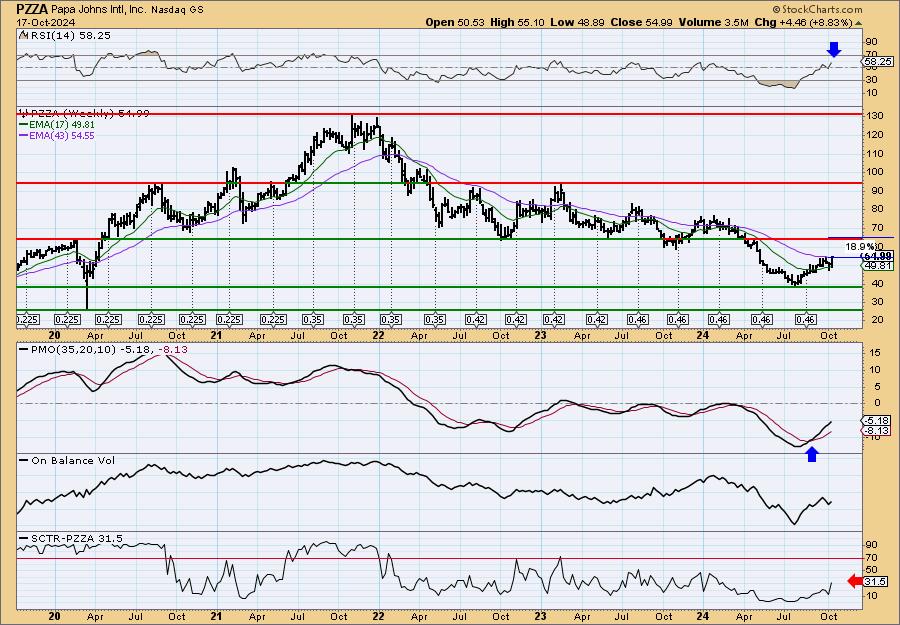Screen dimensions: 900x625
Task: Click the green EMA(17) legend line swatch
Action: [x=23, y=125]
